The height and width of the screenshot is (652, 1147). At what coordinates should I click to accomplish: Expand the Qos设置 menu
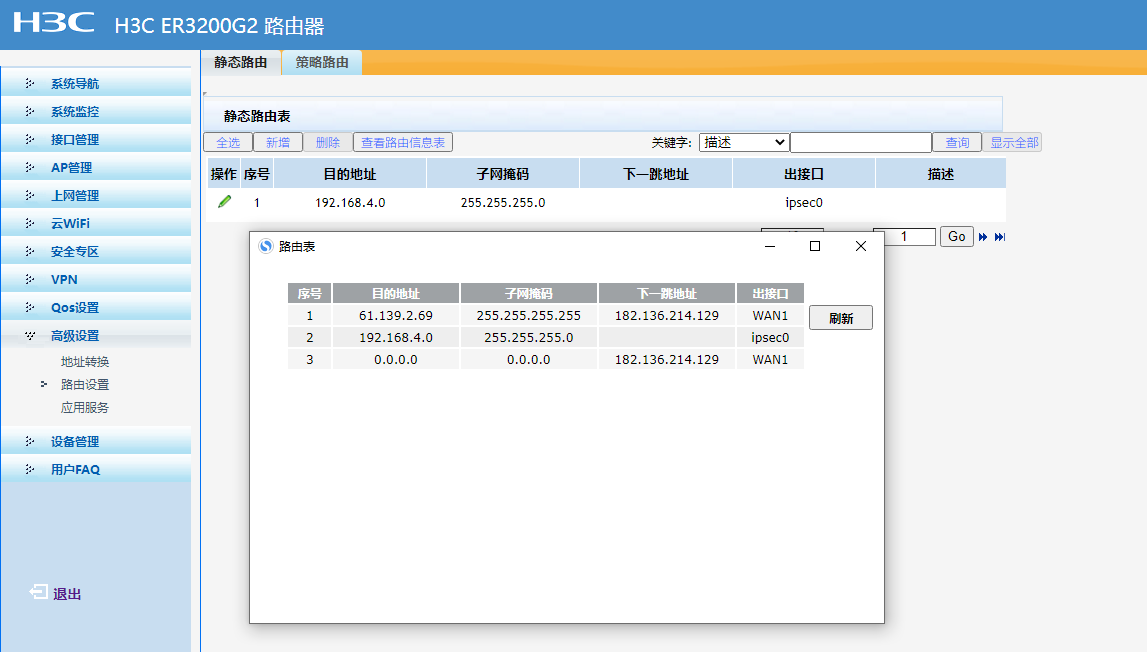point(97,307)
